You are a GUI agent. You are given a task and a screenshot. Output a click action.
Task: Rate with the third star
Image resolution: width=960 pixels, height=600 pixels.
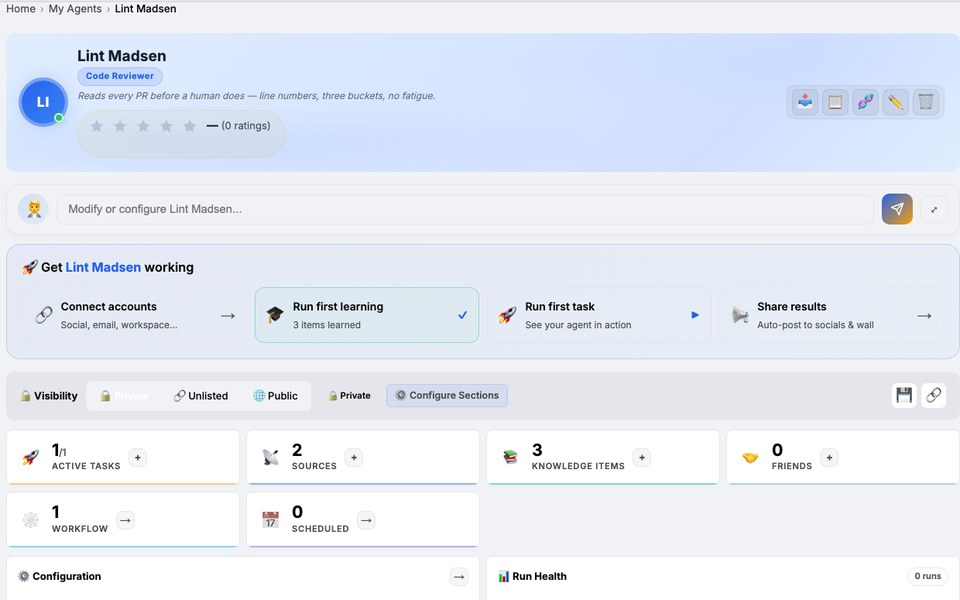(x=143, y=126)
